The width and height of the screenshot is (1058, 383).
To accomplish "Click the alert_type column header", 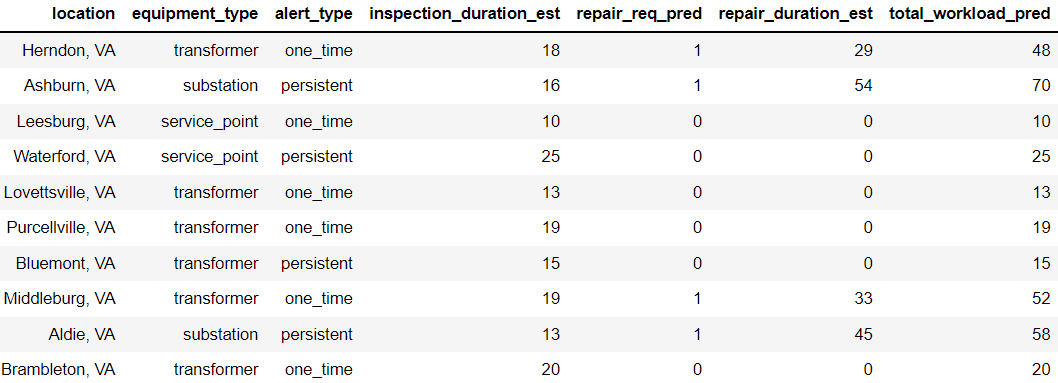I will [x=314, y=14].
